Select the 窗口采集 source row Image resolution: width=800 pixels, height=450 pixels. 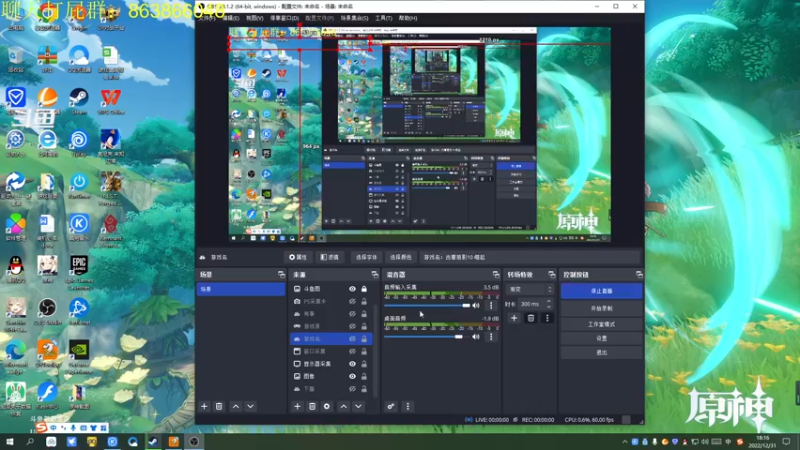(331, 352)
